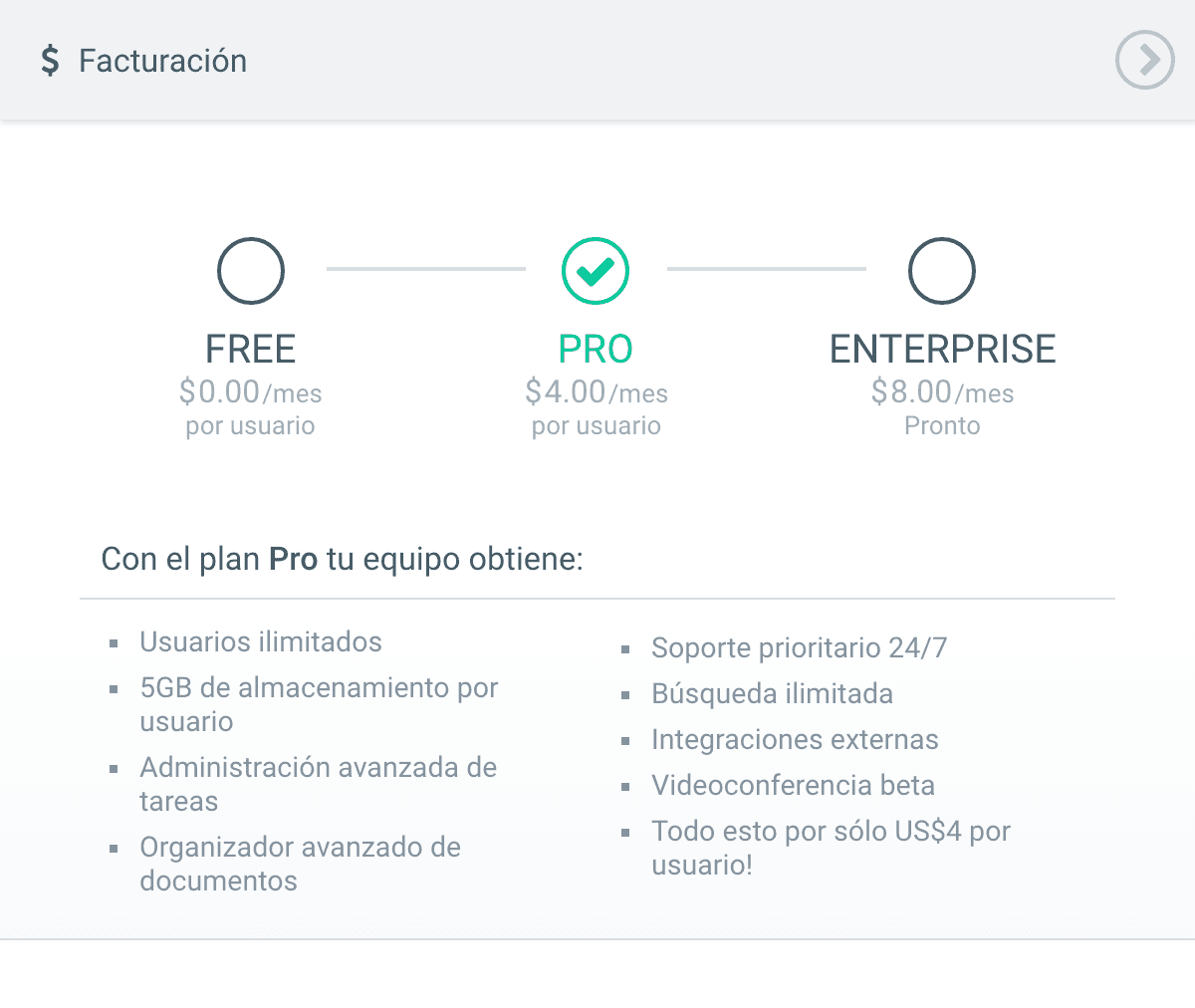Select the FREE plan radio circle

tap(251, 271)
